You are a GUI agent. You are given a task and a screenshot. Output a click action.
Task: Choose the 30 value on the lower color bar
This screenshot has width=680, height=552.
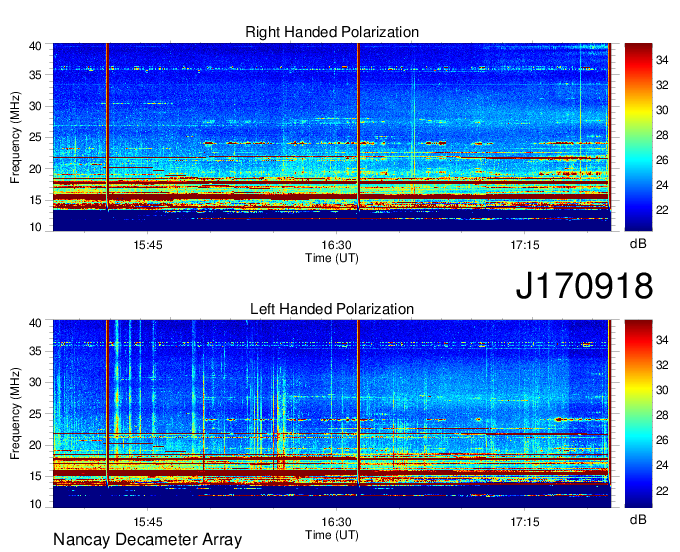coord(662,391)
